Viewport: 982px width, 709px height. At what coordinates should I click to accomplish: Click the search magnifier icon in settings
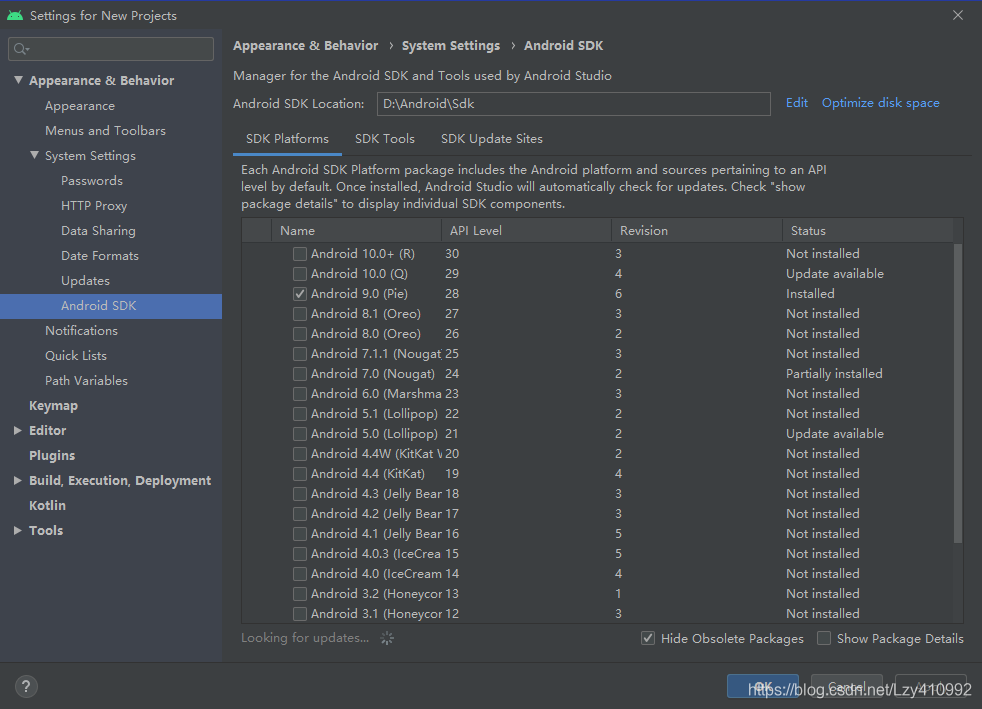point(21,49)
